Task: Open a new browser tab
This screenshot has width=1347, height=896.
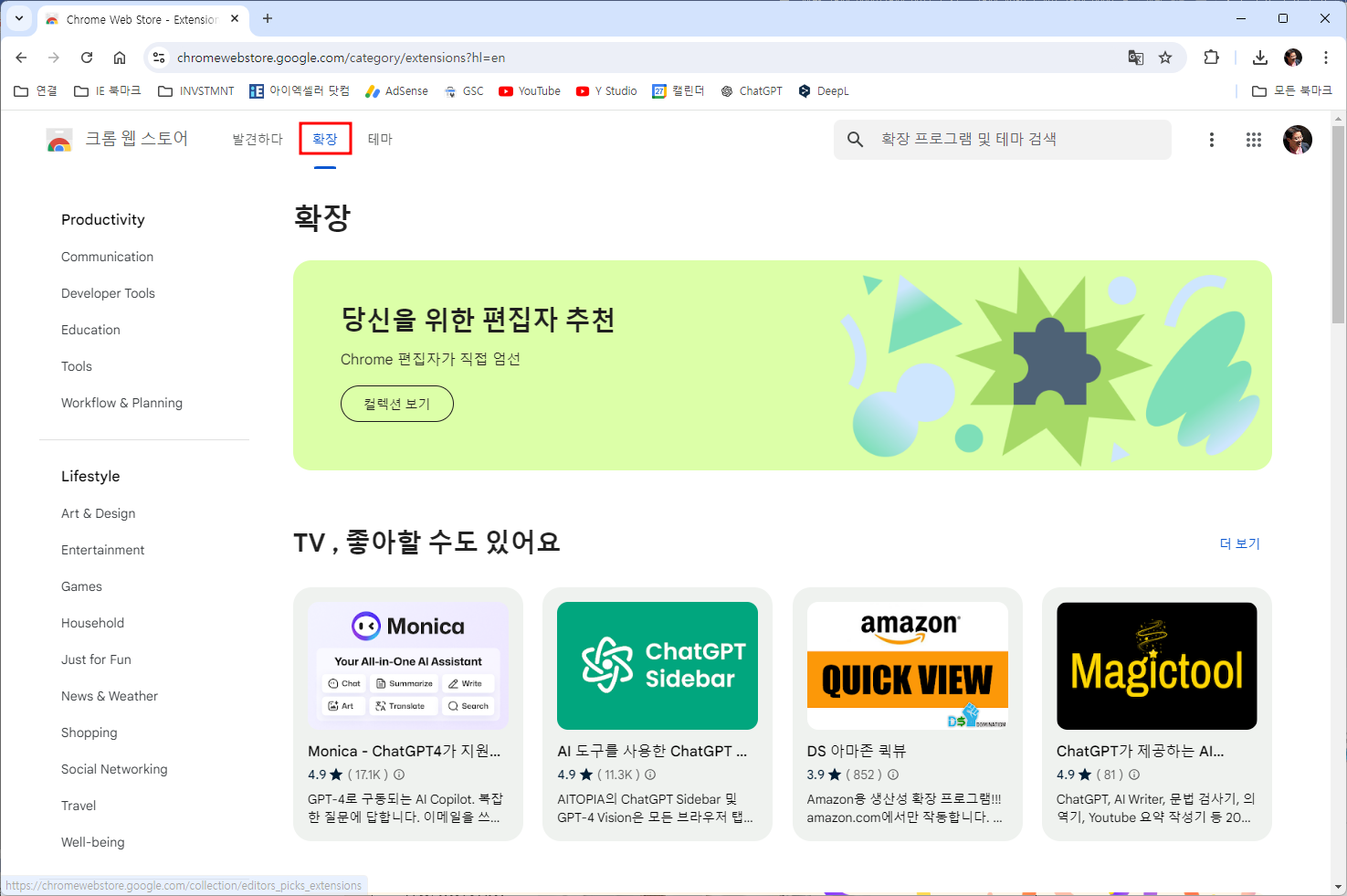Action: pyautogui.click(x=268, y=18)
